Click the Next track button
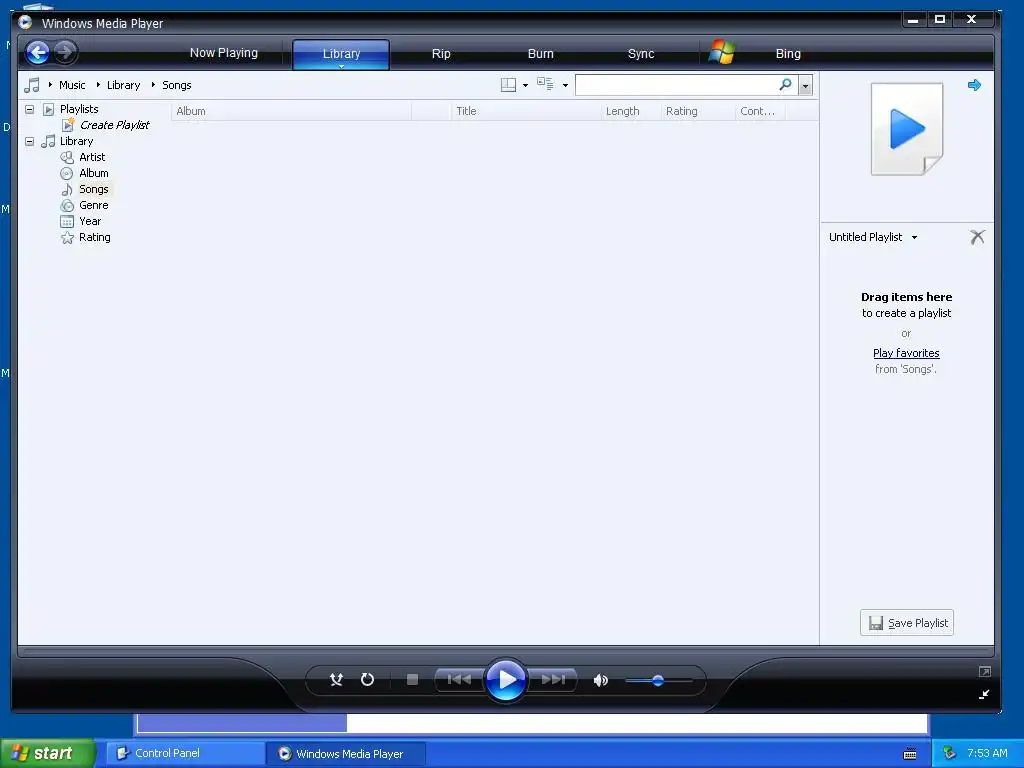The height and width of the screenshot is (768, 1024). (x=553, y=680)
